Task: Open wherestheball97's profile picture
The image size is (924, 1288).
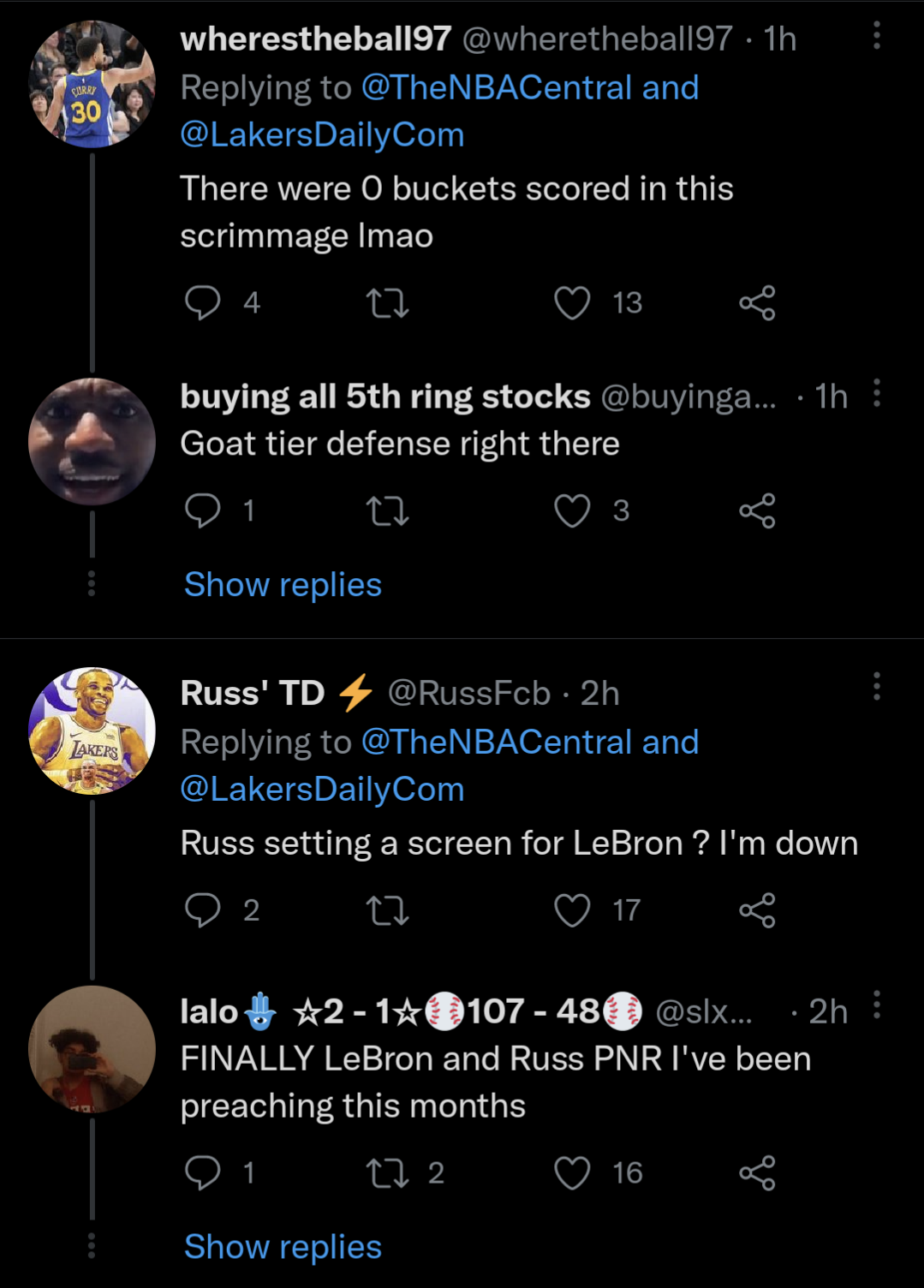Action: pyautogui.click(x=92, y=85)
